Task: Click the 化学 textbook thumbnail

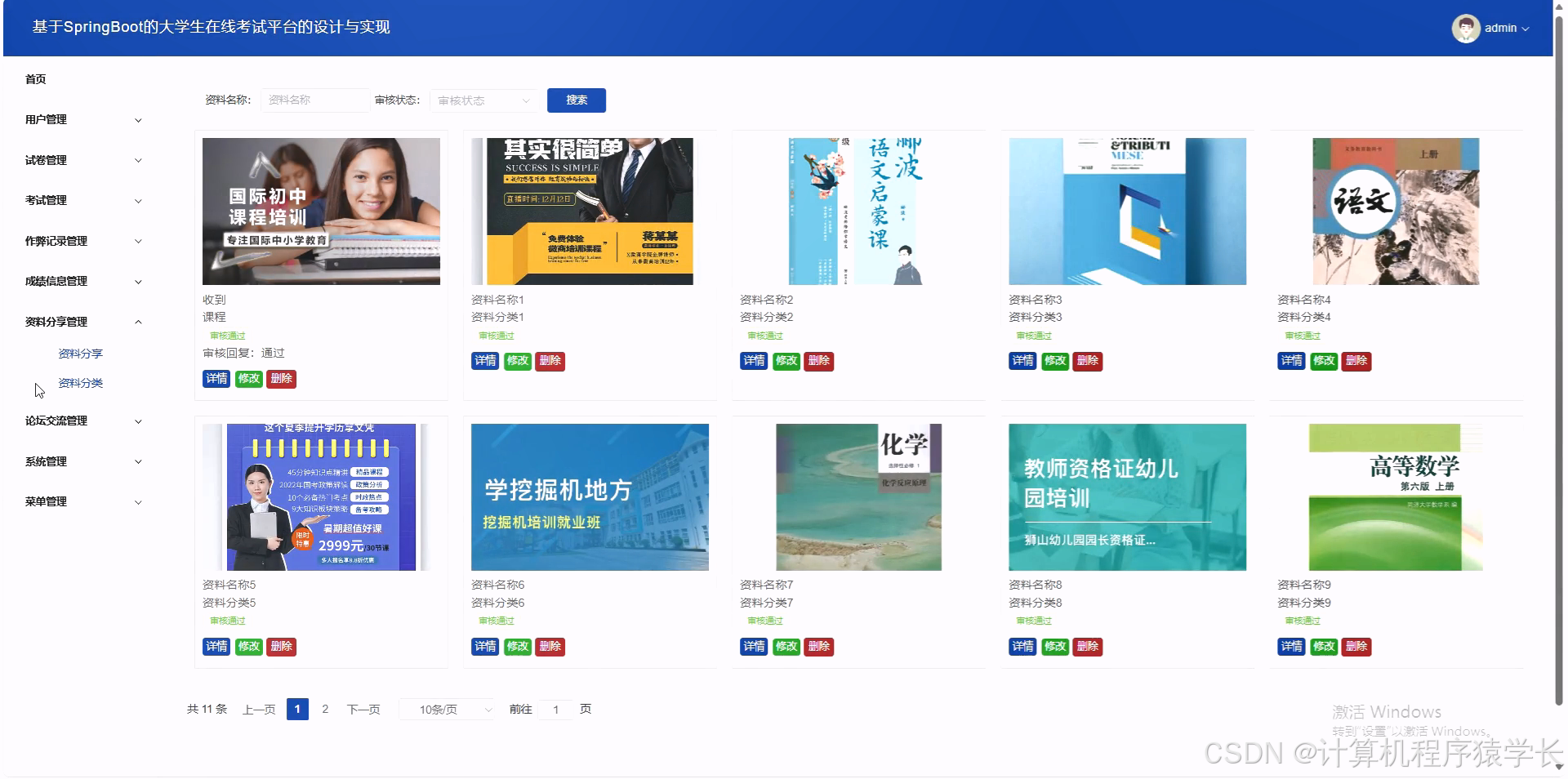Action: (858, 497)
